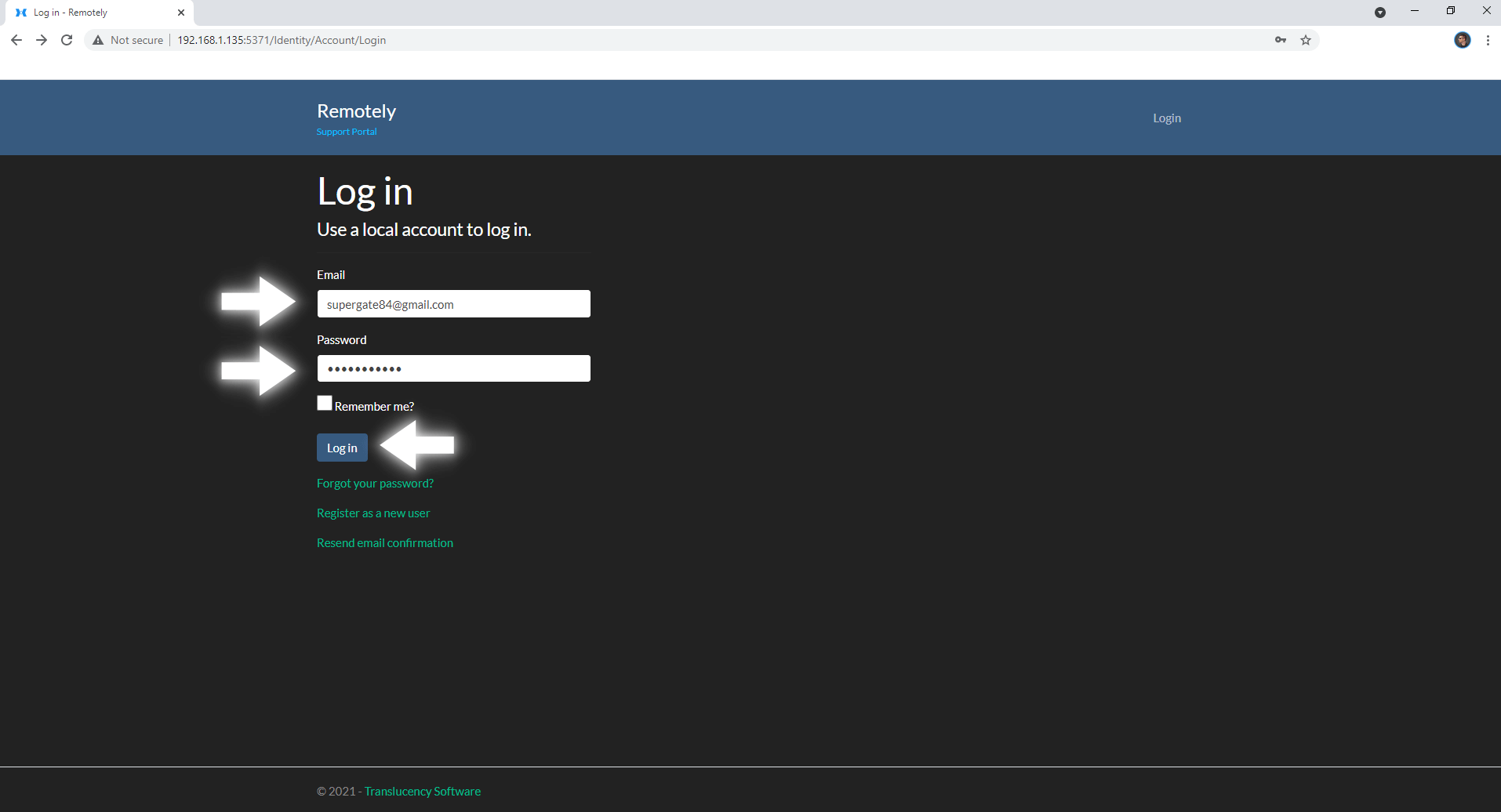Open Register as a new user link
Viewport: 1501px width, 812px height.
373,513
